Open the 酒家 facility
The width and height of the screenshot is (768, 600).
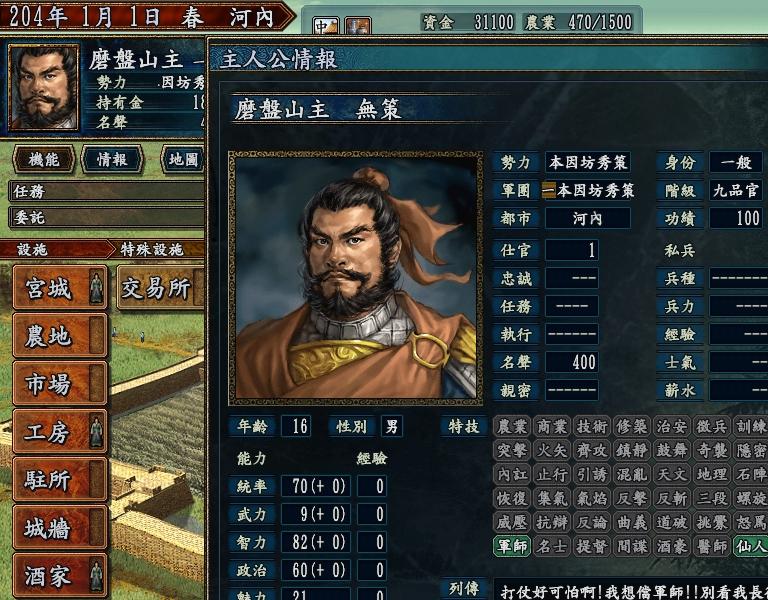click(x=60, y=576)
